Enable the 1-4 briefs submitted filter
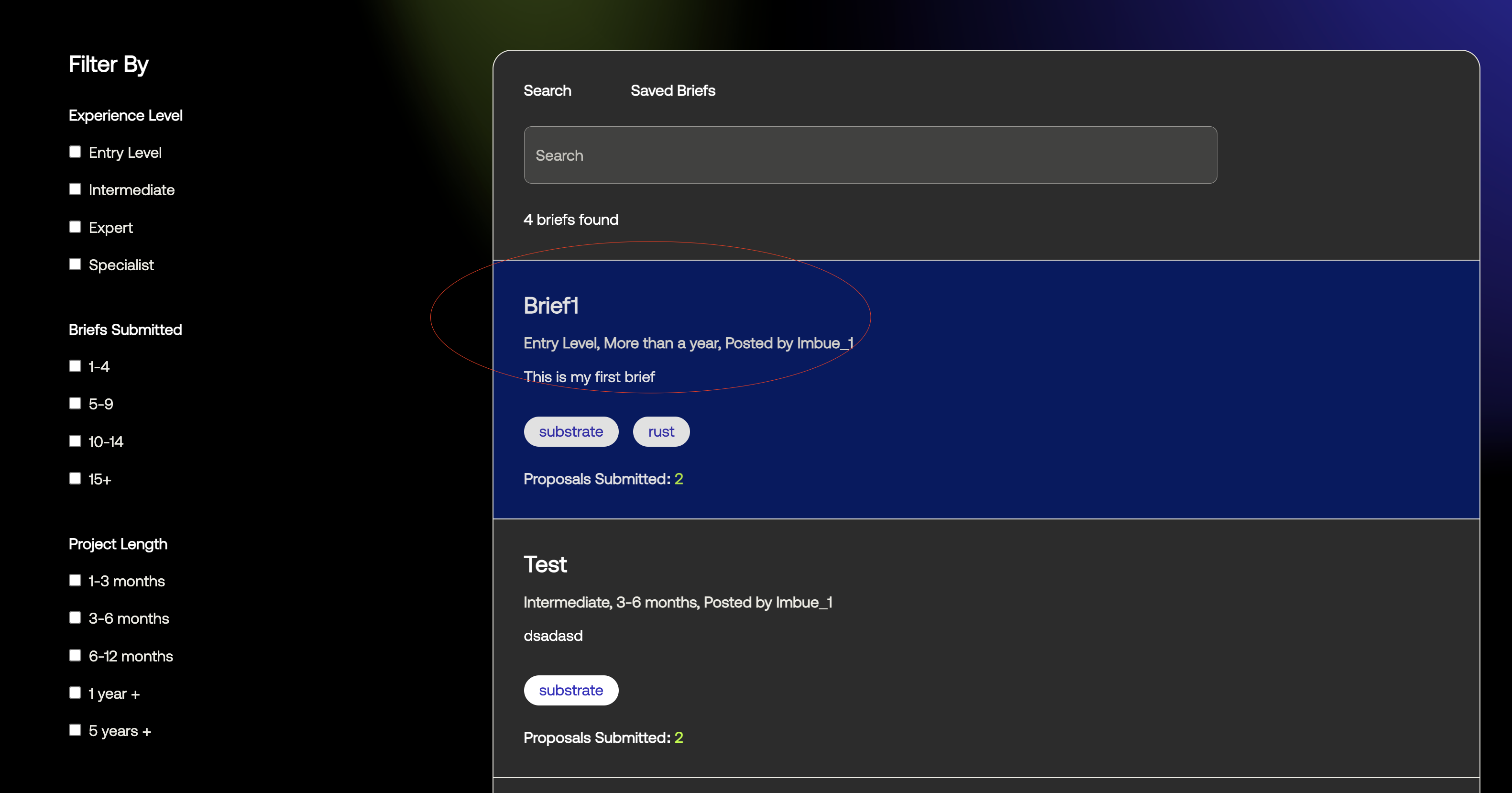The width and height of the screenshot is (1512, 793). tap(75, 365)
